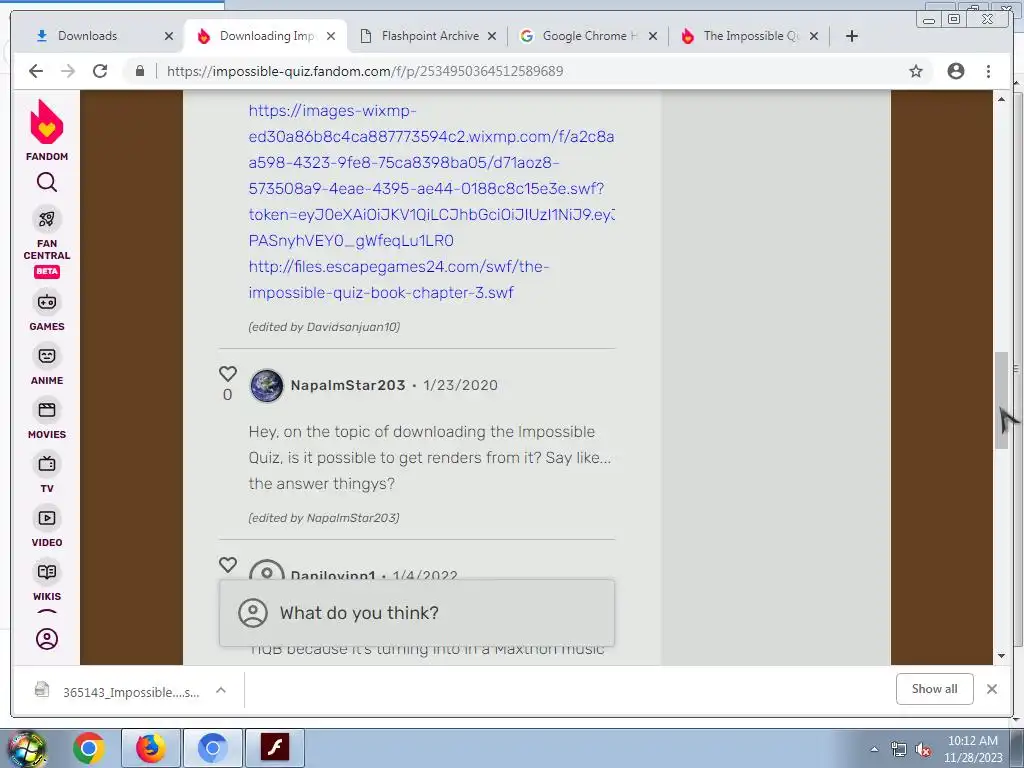Click NapalmStar203 post date 1/23/2020

pos(460,385)
